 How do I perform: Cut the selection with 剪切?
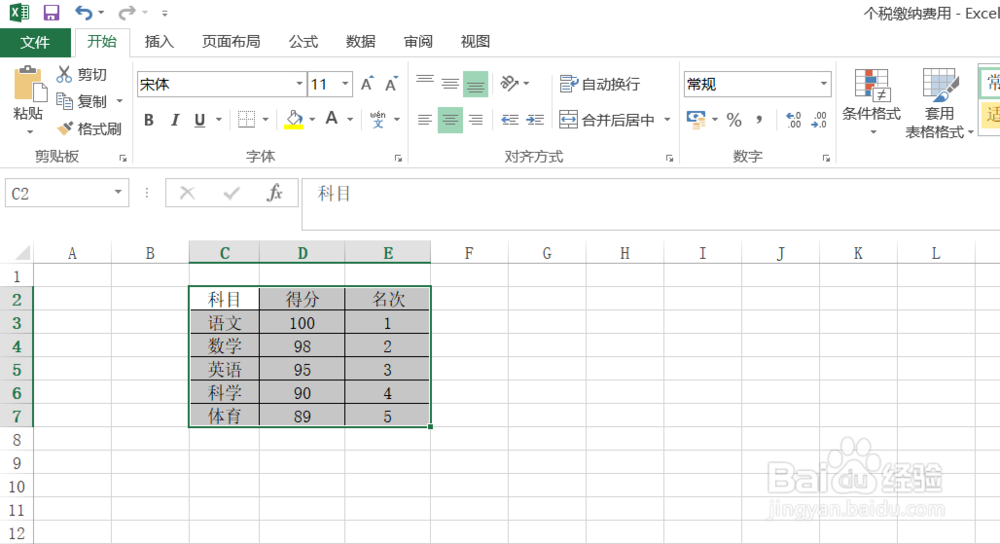pyautogui.click(x=82, y=75)
